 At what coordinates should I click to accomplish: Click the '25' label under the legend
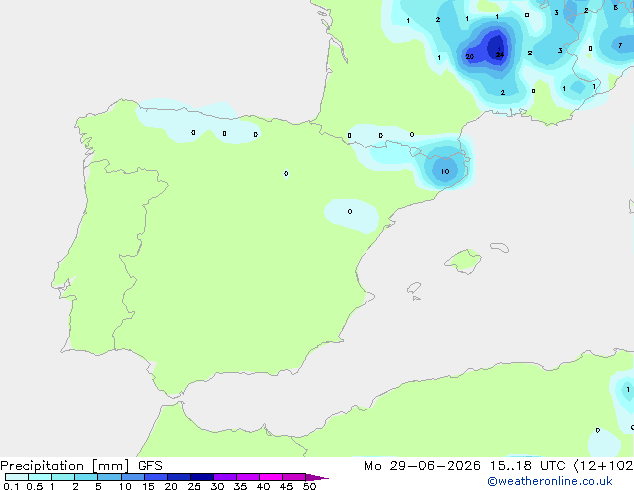(x=194, y=486)
